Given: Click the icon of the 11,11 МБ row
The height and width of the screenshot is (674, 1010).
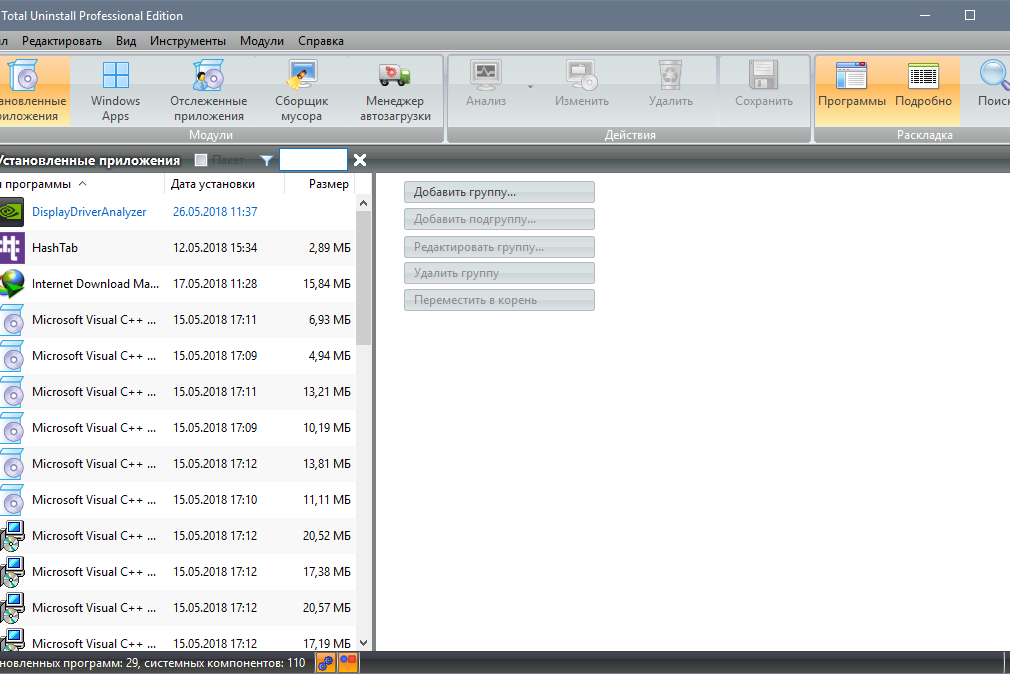Looking at the screenshot, I should [12, 501].
